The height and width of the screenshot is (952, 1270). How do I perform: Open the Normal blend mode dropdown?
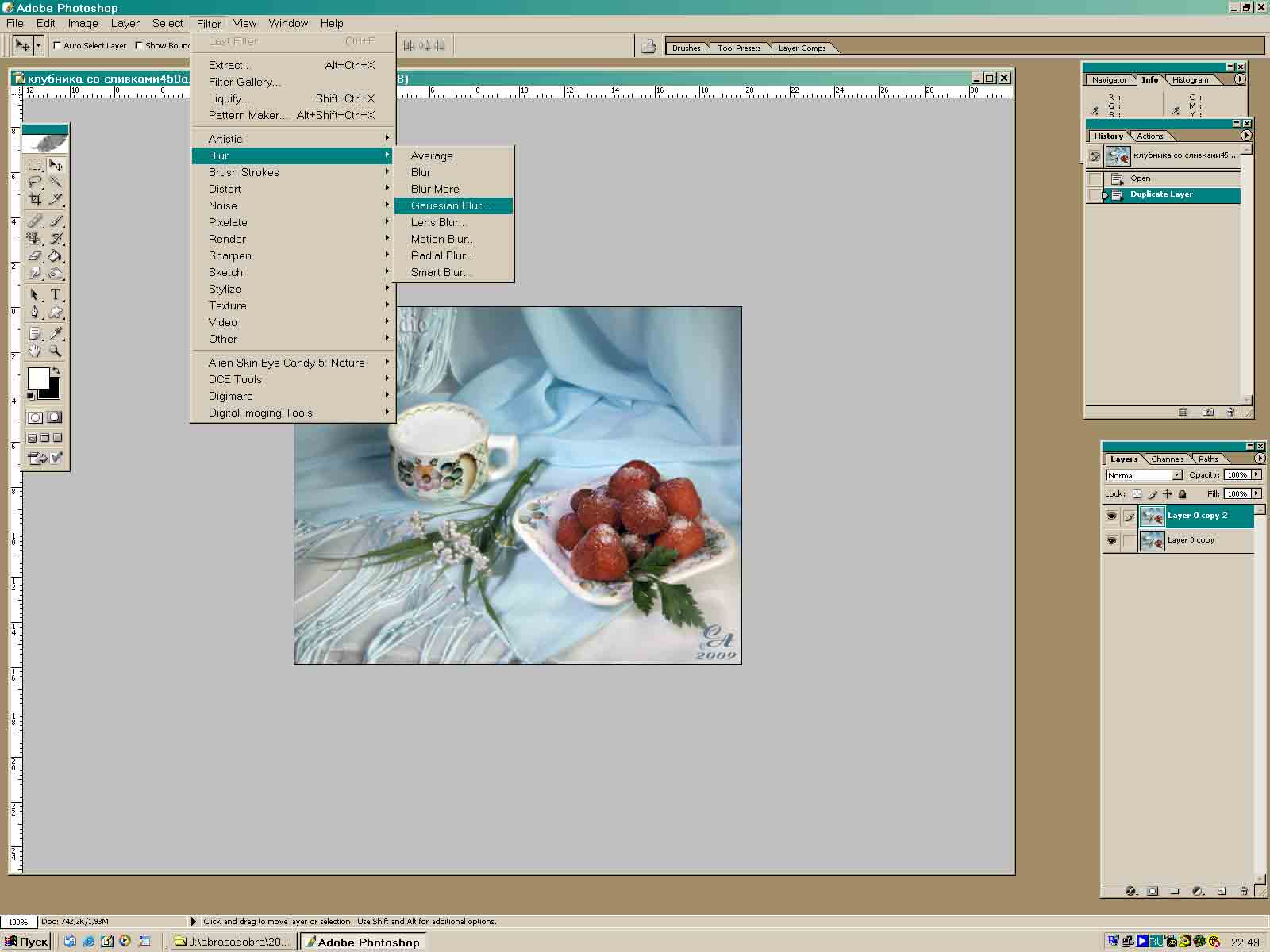tap(1176, 475)
